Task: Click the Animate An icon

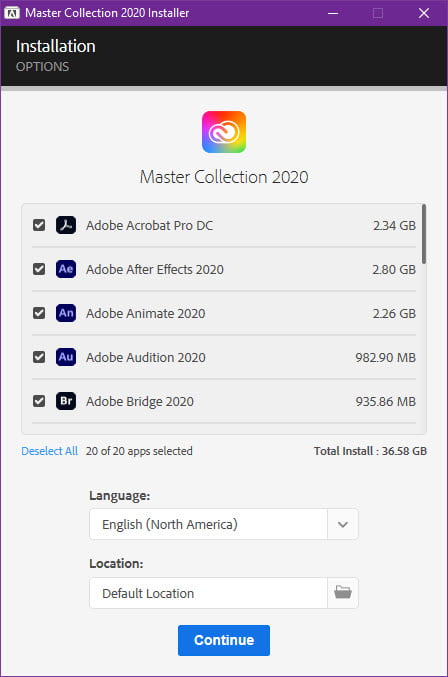Action: (66, 313)
